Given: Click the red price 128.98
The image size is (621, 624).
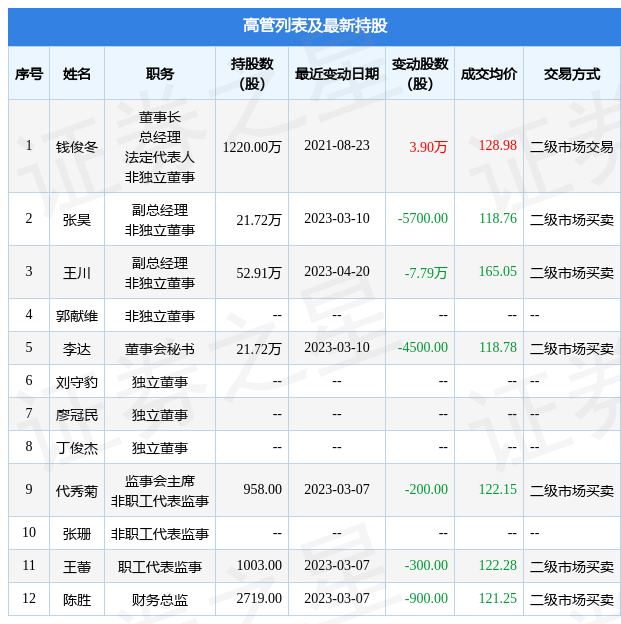Looking at the screenshot, I should (x=498, y=145).
